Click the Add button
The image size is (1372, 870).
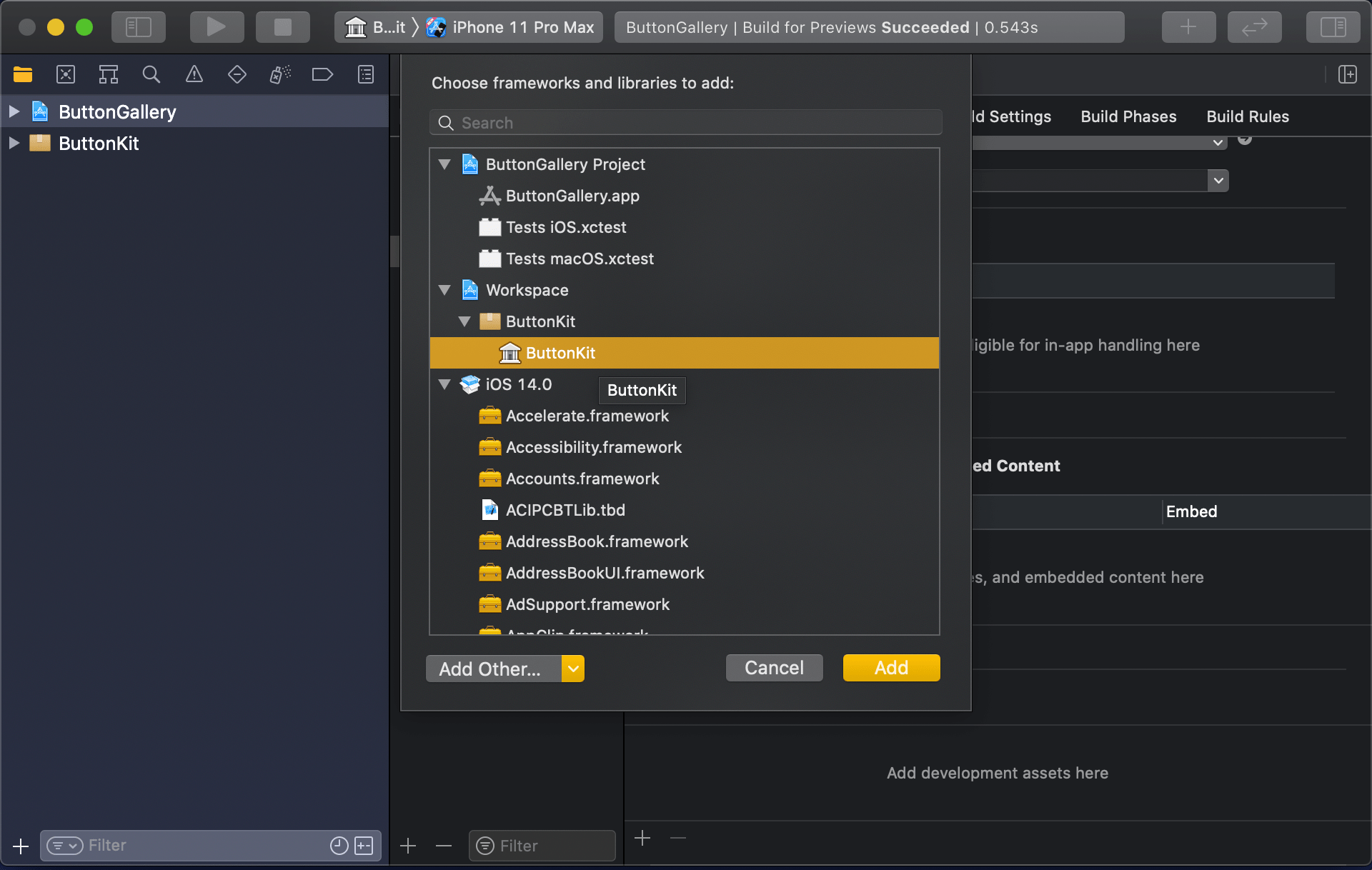[891, 668]
